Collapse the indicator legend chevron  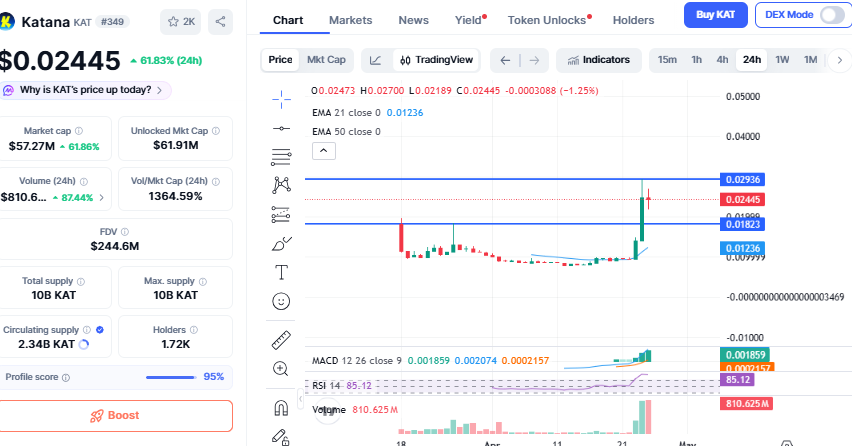tap(324, 151)
